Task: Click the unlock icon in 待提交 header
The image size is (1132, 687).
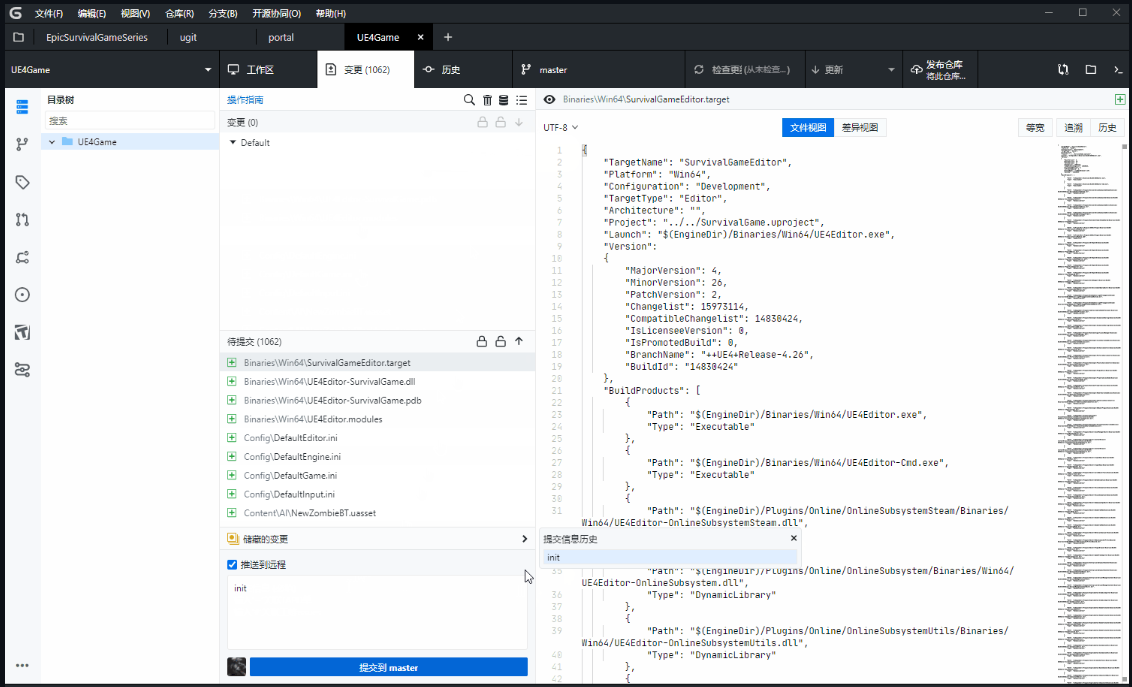Action: coord(500,341)
